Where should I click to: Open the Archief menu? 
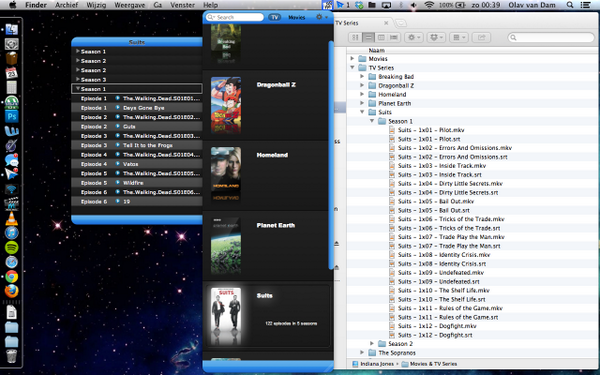point(66,5)
